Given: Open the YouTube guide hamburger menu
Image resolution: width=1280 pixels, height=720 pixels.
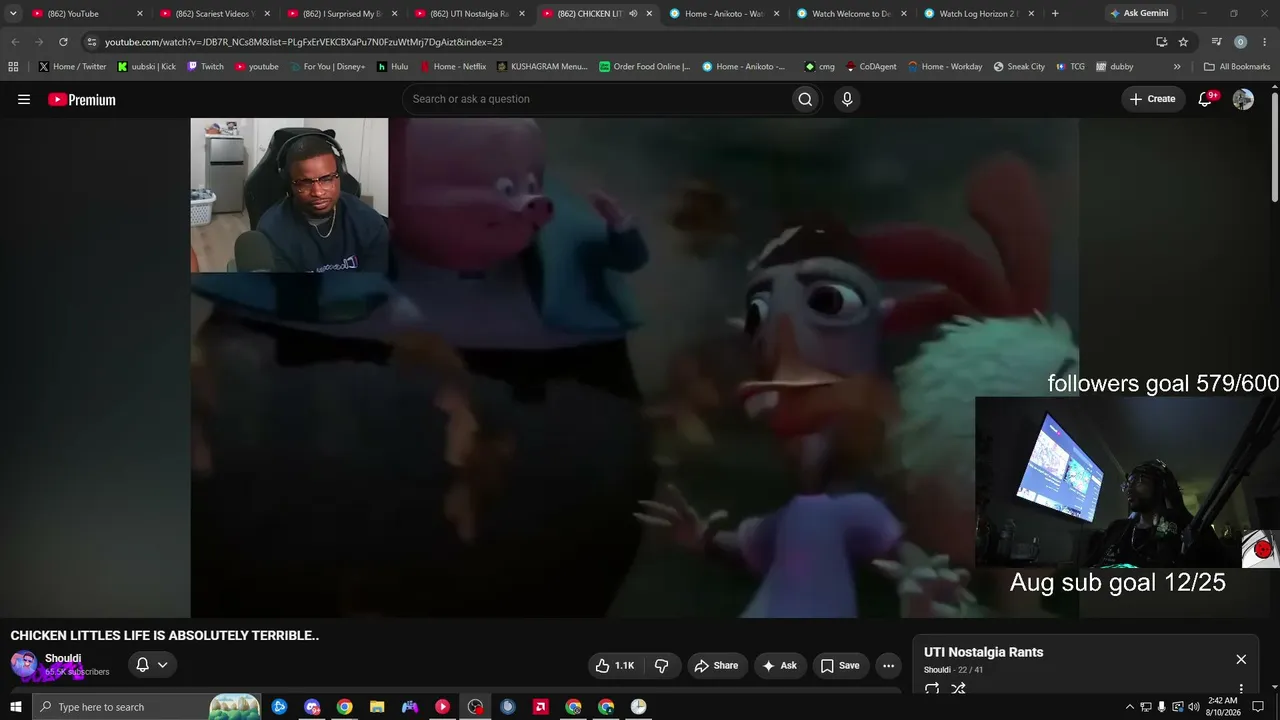Looking at the screenshot, I should (24, 99).
